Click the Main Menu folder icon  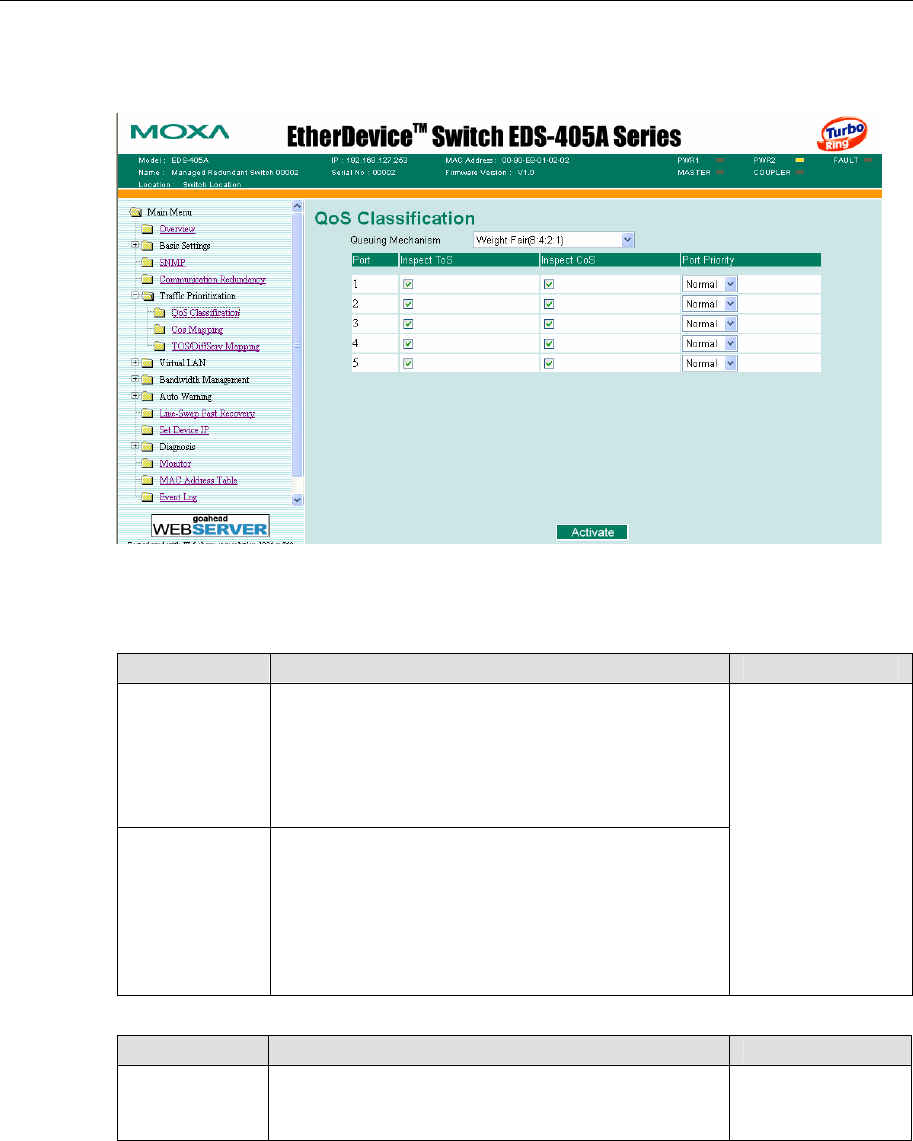(135, 212)
